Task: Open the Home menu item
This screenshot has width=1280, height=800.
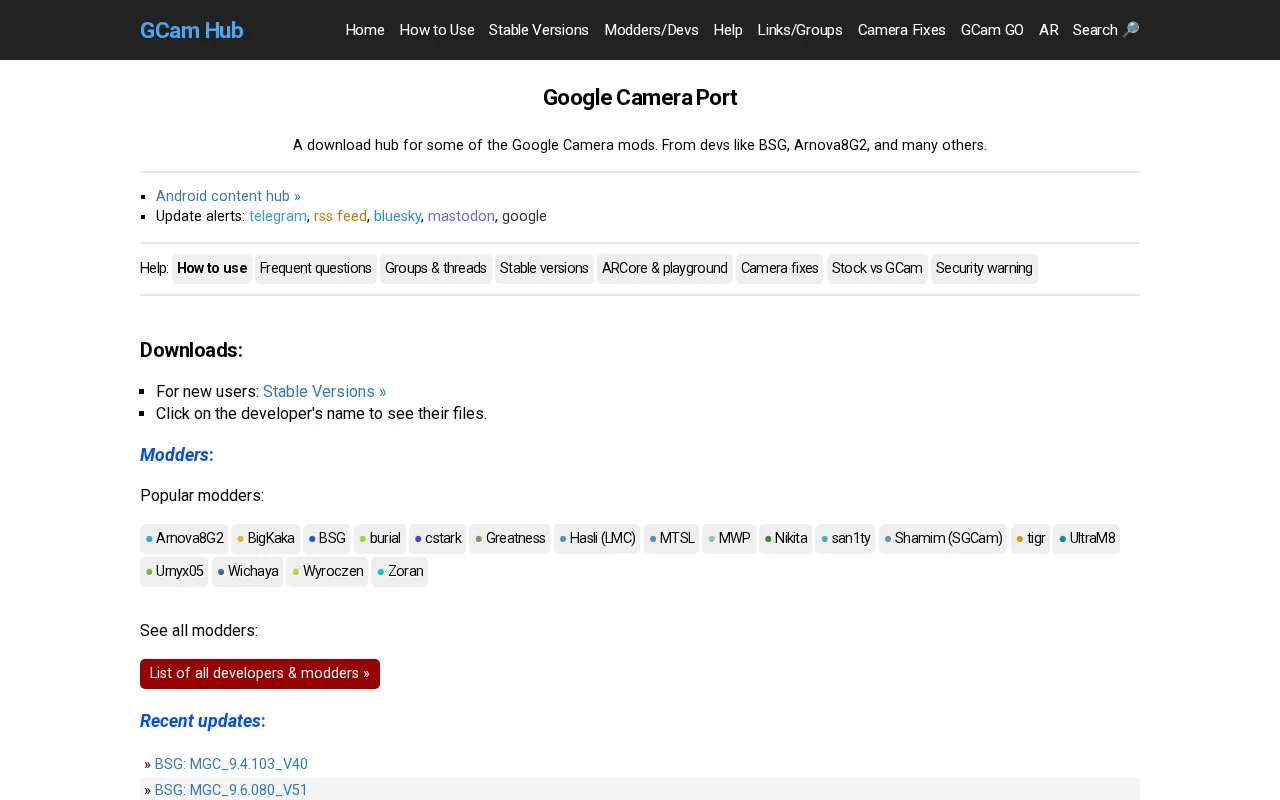Action: (365, 30)
